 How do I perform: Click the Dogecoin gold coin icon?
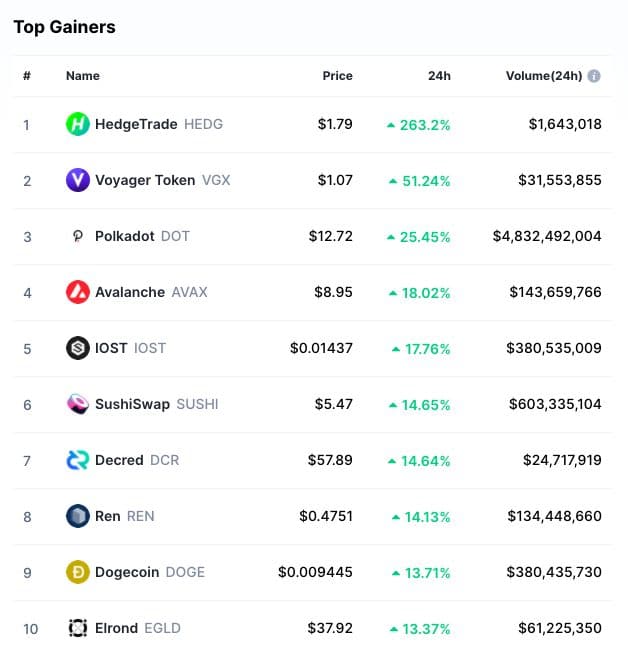click(x=78, y=573)
